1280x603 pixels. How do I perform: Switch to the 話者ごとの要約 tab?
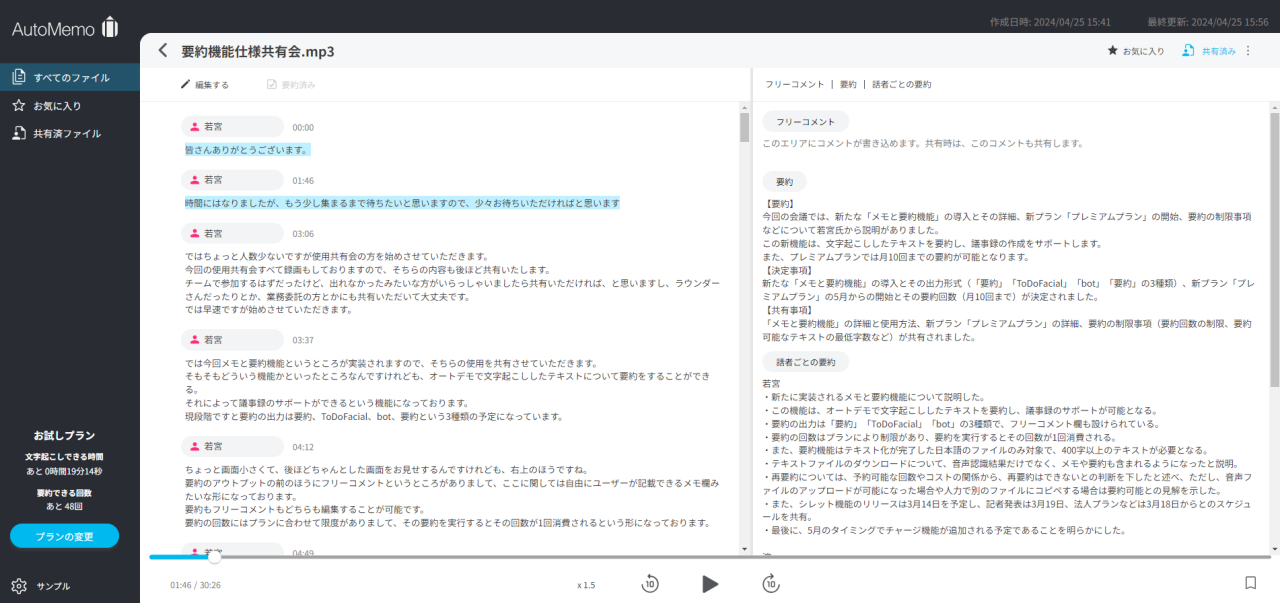902,85
